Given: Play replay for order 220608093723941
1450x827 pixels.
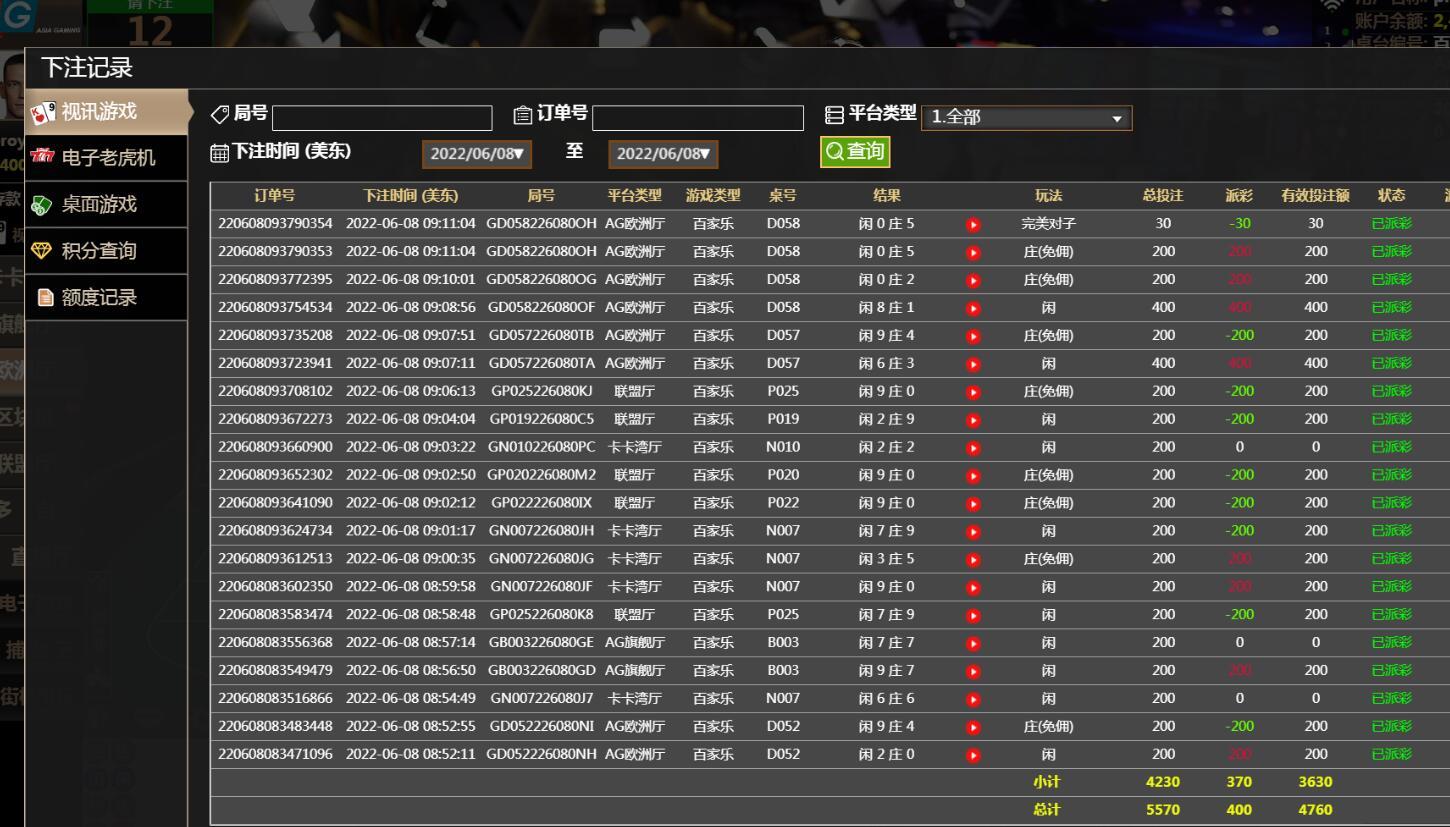Looking at the screenshot, I should [x=973, y=364].
